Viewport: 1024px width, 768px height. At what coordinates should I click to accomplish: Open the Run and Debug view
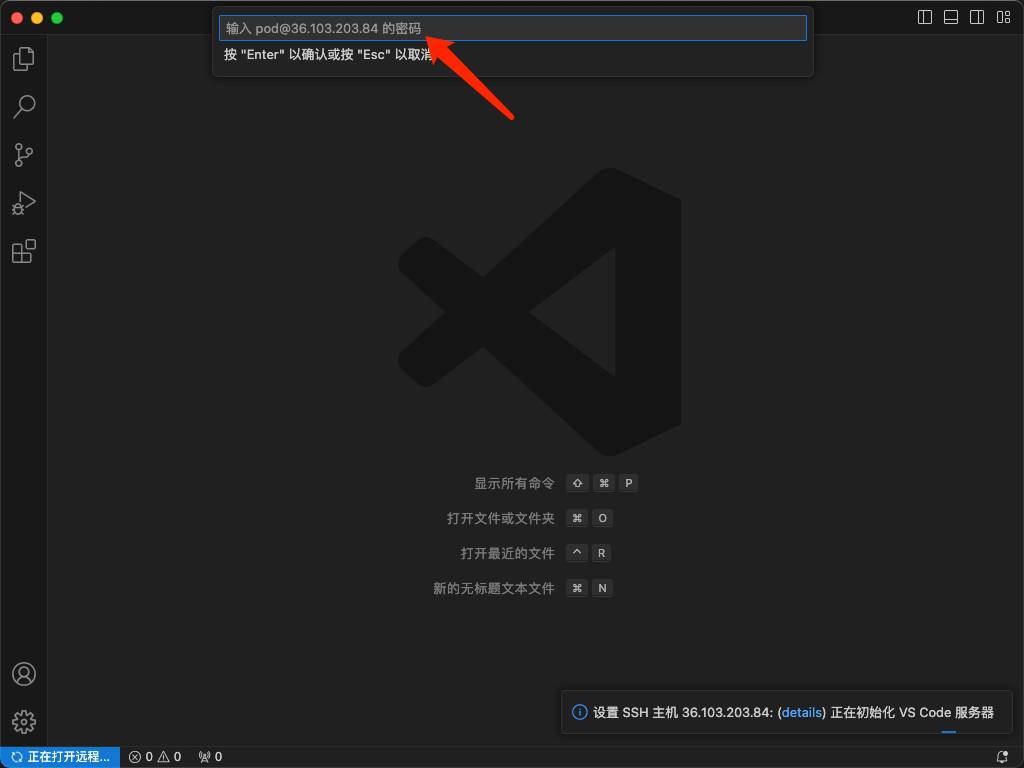click(x=24, y=203)
